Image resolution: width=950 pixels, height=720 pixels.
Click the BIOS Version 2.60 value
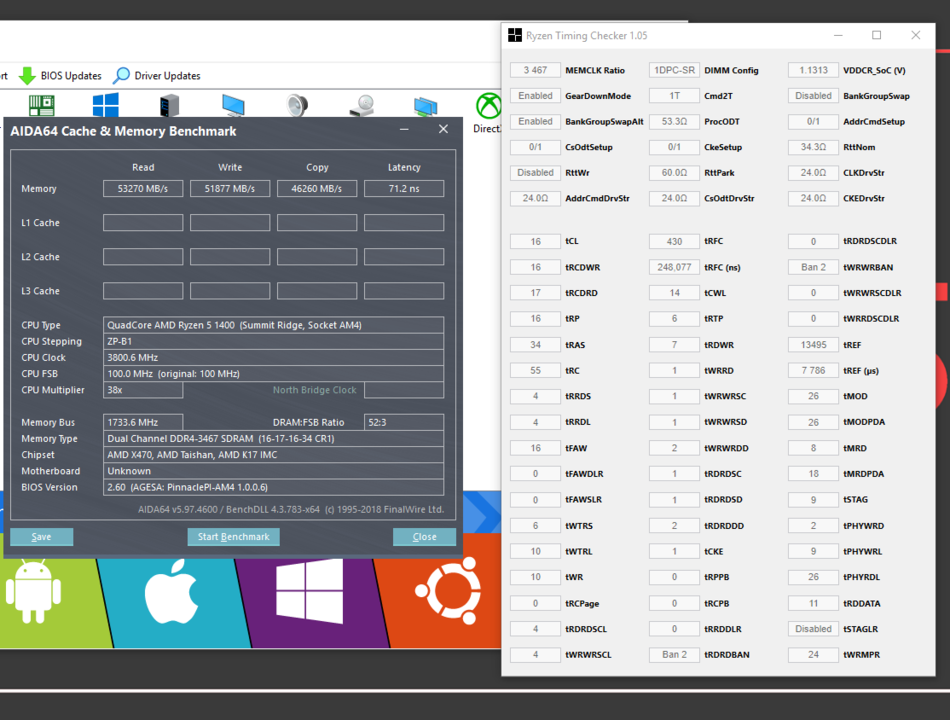(273, 487)
